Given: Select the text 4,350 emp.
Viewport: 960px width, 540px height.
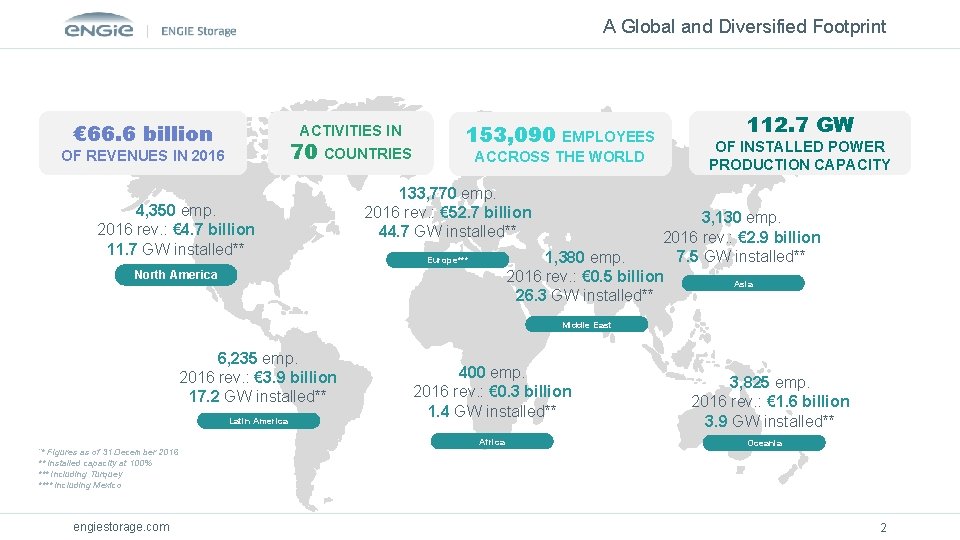Looking at the screenshot, I should point(176,211).
